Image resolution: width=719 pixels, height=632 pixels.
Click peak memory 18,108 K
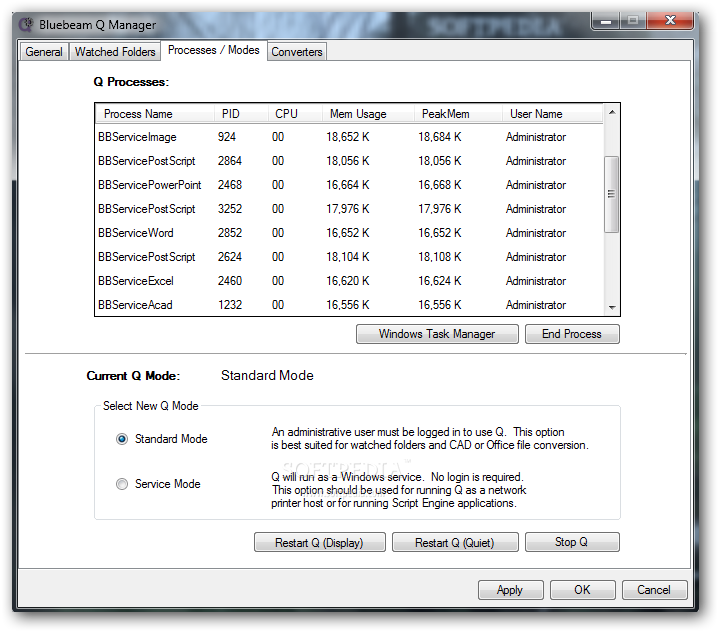point(440,257)
